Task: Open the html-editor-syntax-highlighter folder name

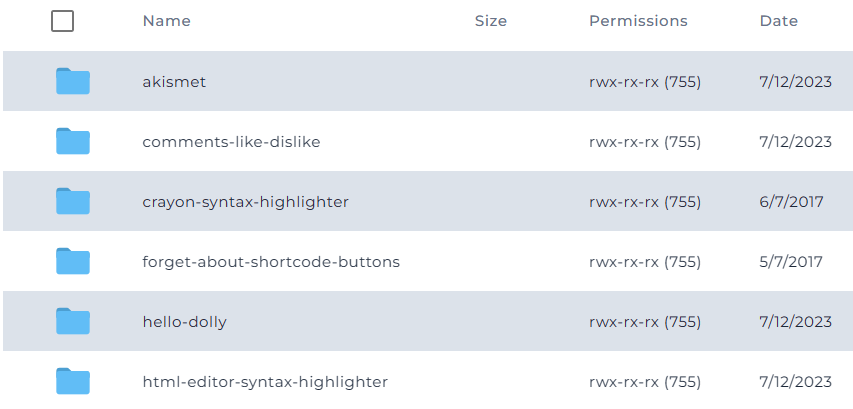Action: 265,382
